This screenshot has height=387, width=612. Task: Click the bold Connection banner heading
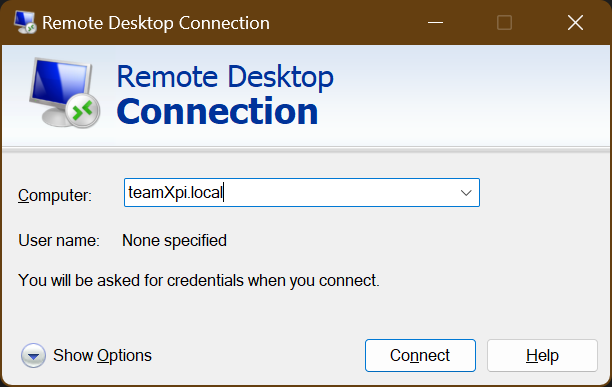[x=217, y=112]
